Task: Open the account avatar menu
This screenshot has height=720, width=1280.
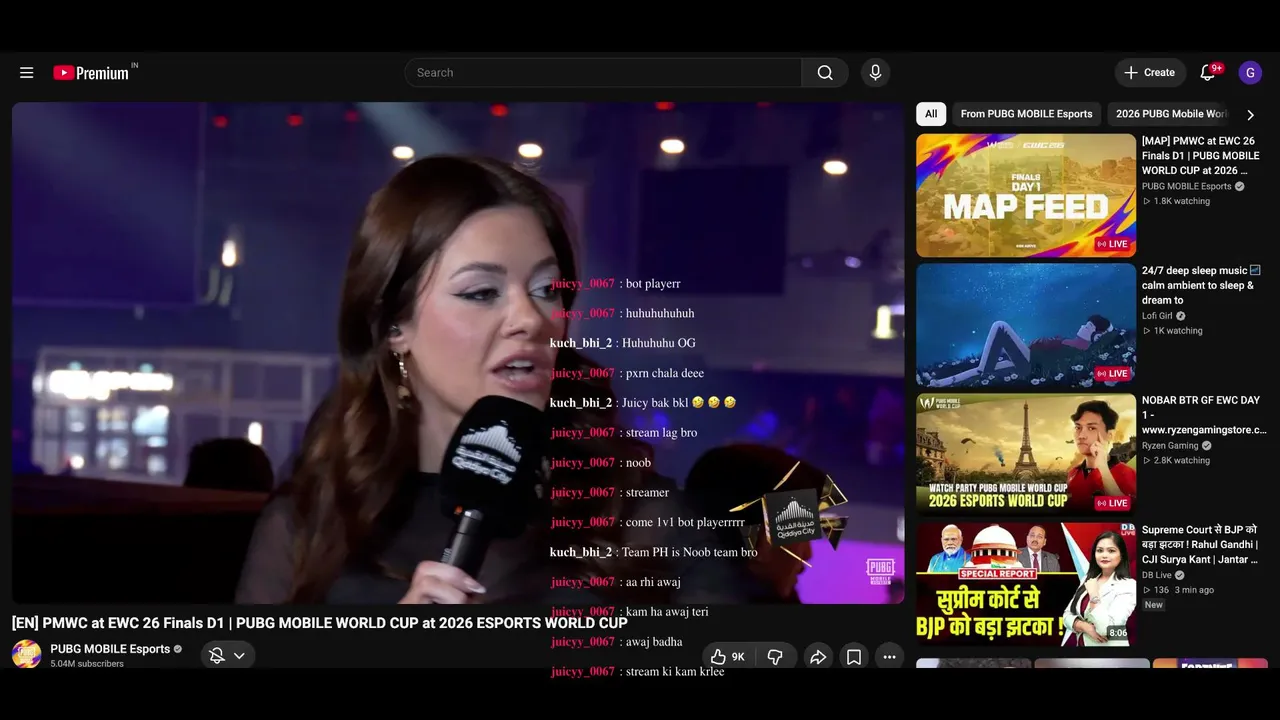Action: coord(1250,73)
